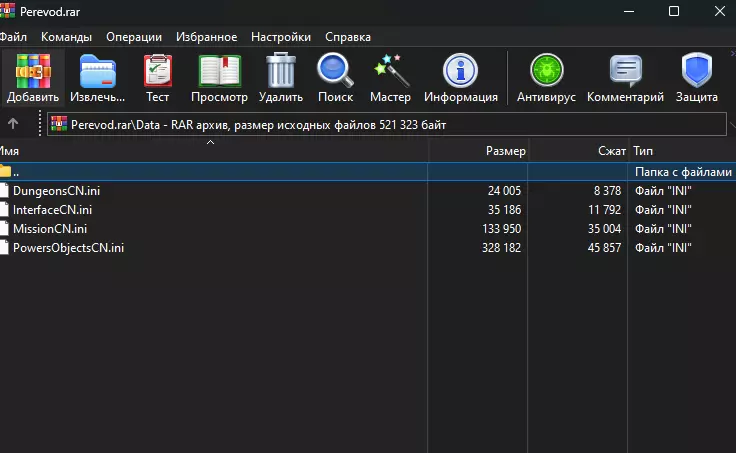Start the Антивирус (Virus scan) icon

click(546, 70)
